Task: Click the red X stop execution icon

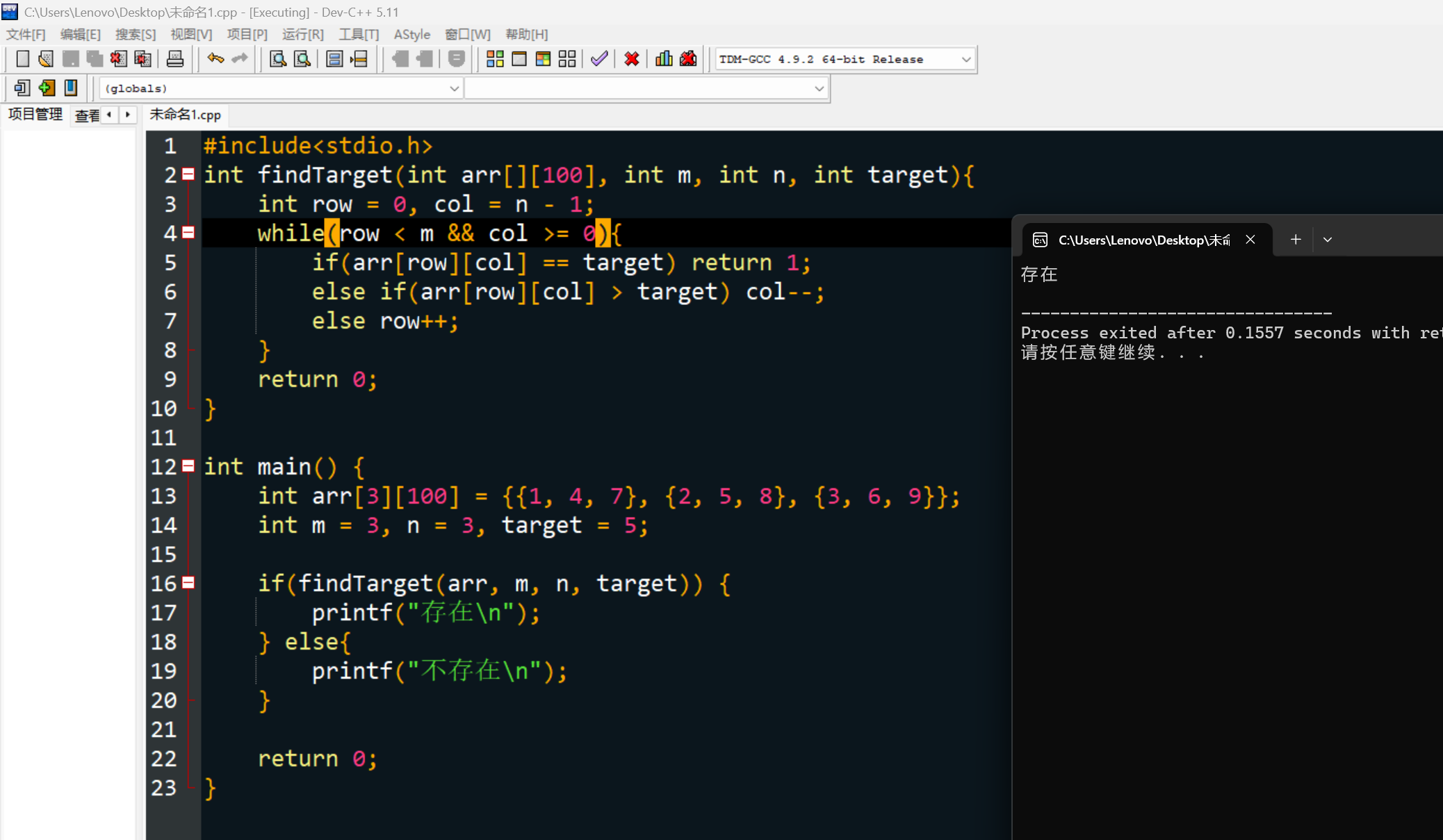Action: click(631, 59)
